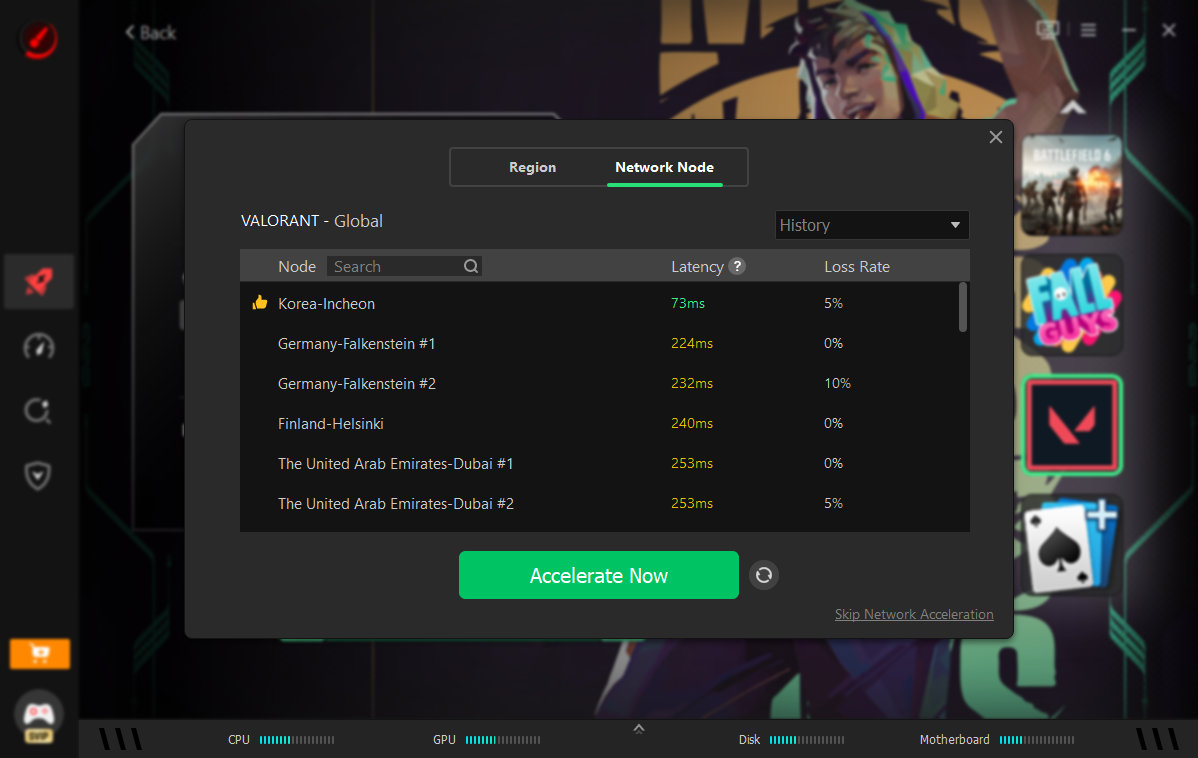
Task: Open the orange shopping cart icon
Action: tap(40, 654)
